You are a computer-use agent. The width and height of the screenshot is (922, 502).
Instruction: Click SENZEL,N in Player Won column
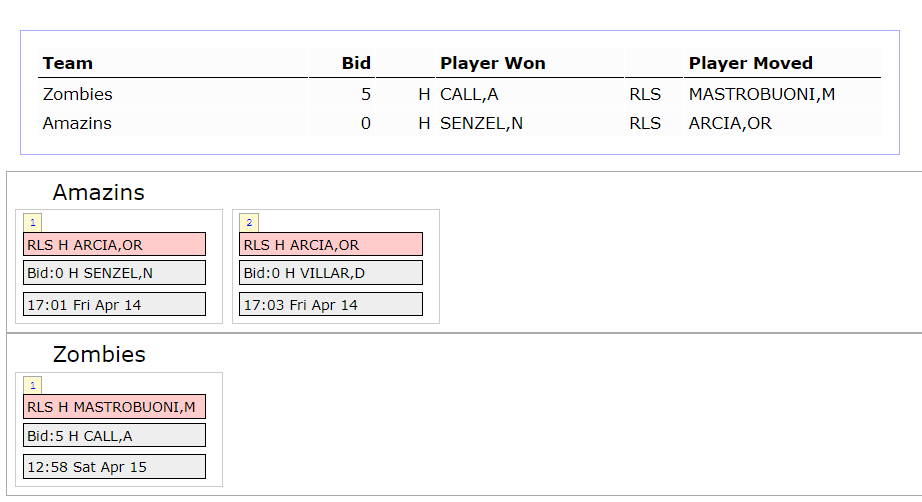click(x=482, y=123)
